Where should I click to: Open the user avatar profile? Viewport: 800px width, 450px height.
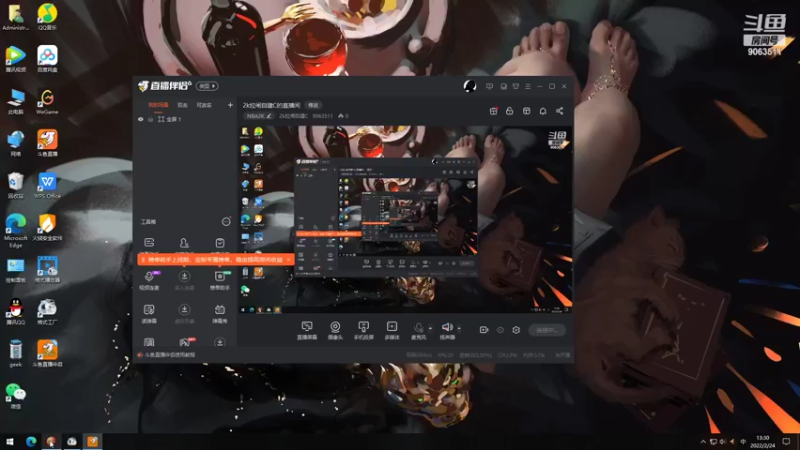469,86
